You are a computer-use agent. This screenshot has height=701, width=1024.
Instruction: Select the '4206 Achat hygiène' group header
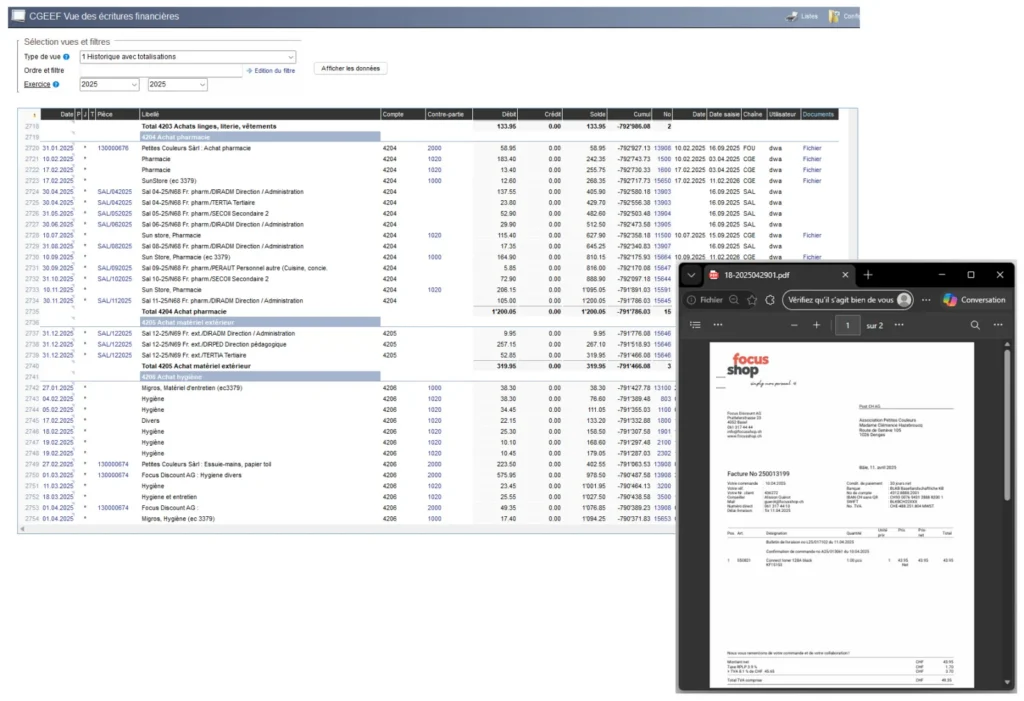260,377
